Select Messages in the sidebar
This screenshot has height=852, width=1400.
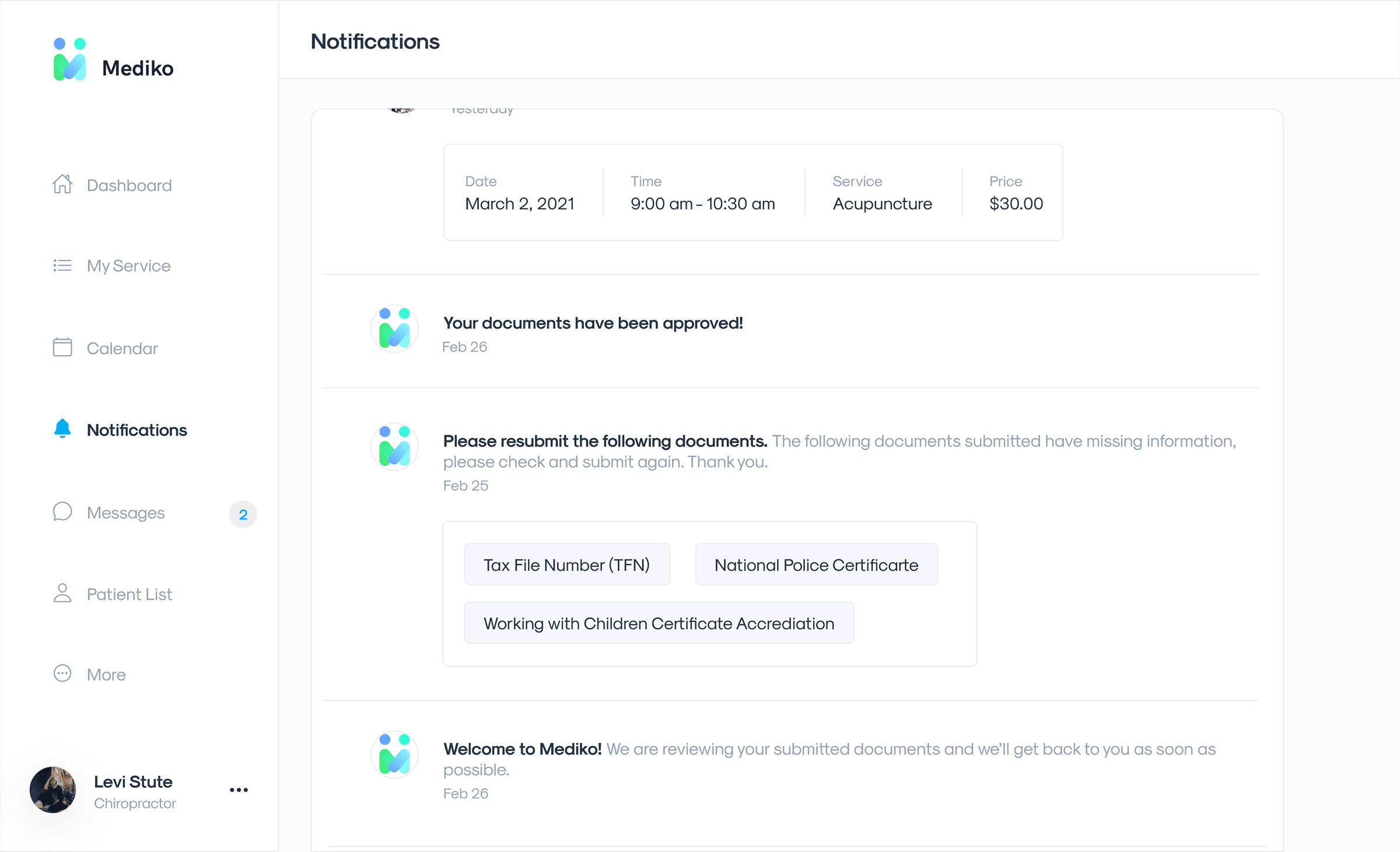click(125, 512)
